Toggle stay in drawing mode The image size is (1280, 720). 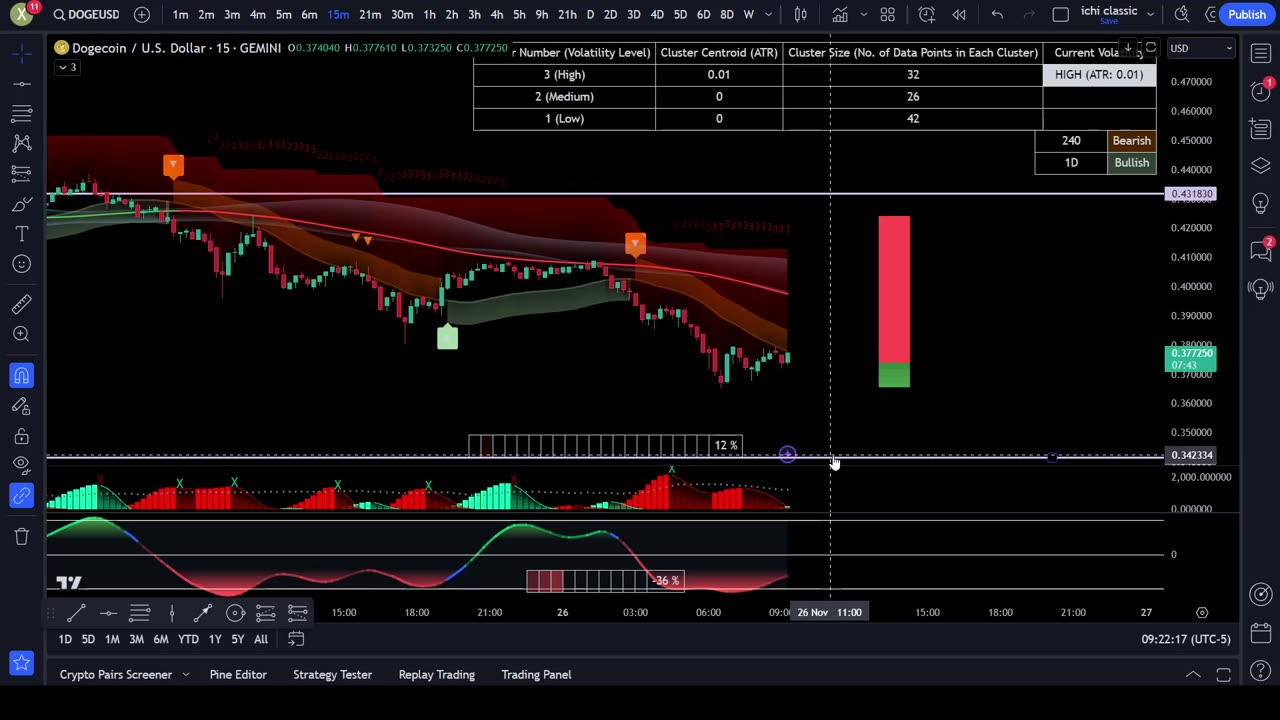tap(21, 406)
